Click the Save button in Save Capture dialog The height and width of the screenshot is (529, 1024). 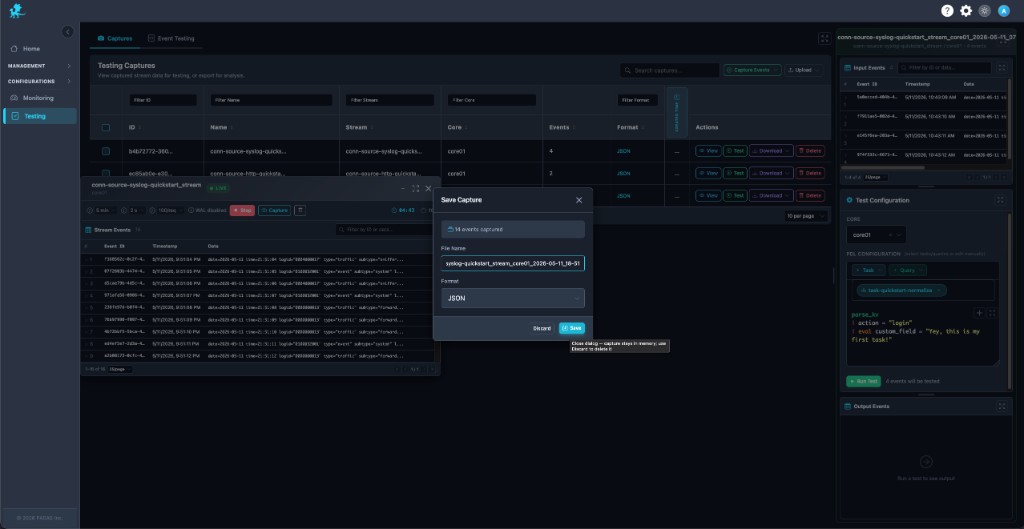[572, 329]
